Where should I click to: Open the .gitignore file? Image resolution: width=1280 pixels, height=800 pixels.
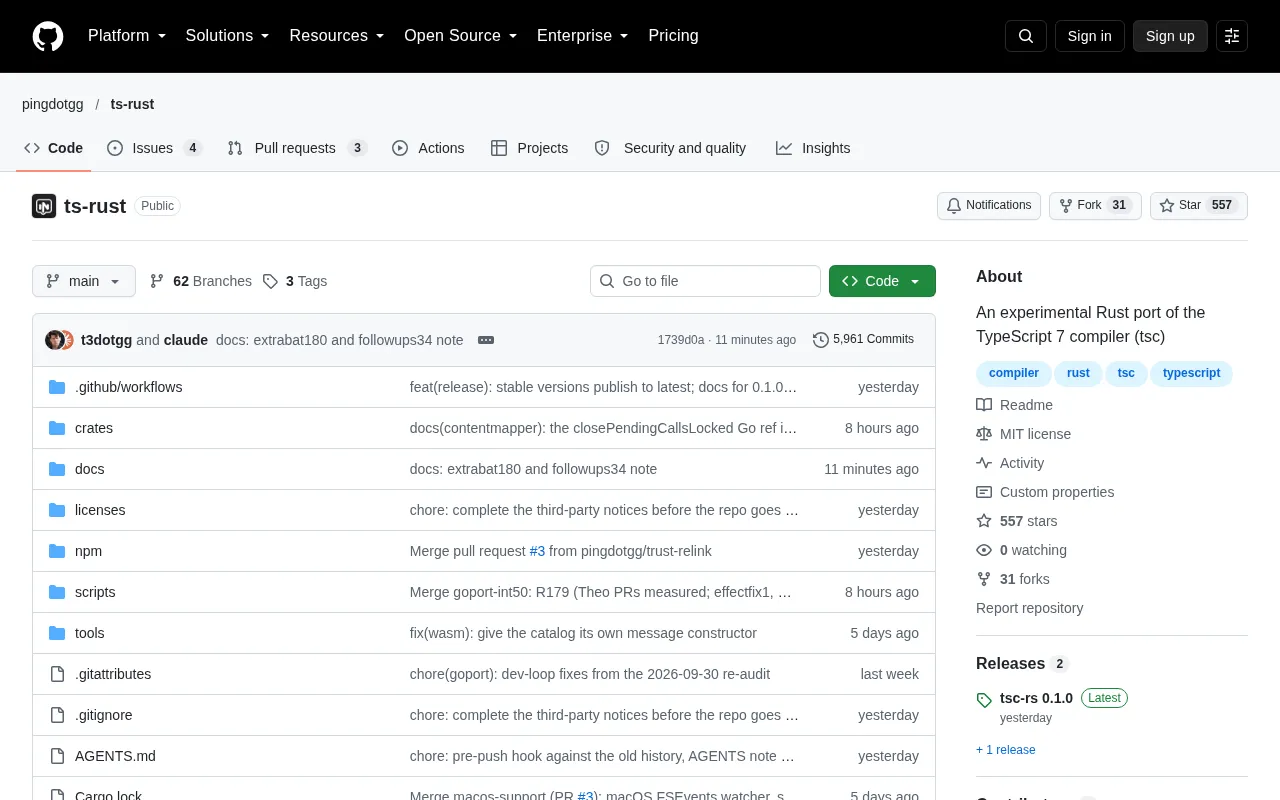click(x=103, y=715)
